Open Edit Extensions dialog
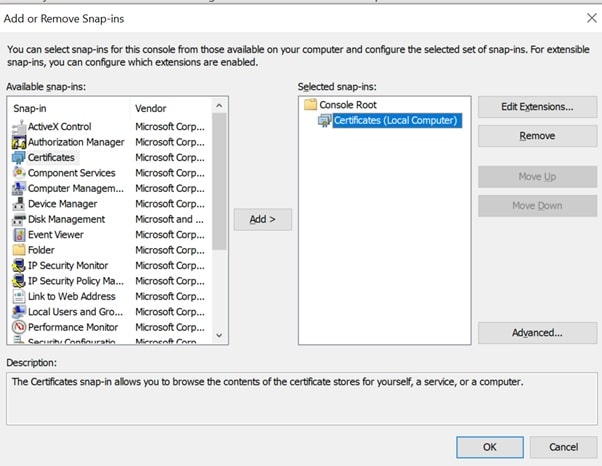The height and width of the screenshot is (466, 602). pyautogui.click(x=537, y=107)
